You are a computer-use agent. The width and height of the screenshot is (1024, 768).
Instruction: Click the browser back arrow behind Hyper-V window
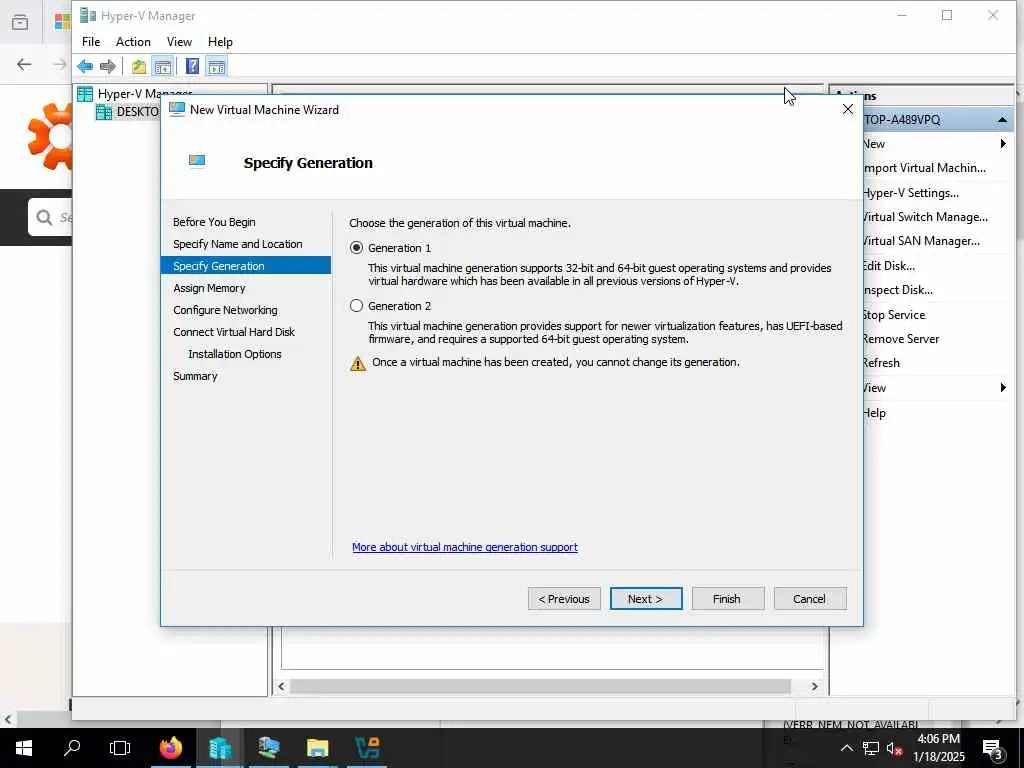24,64
